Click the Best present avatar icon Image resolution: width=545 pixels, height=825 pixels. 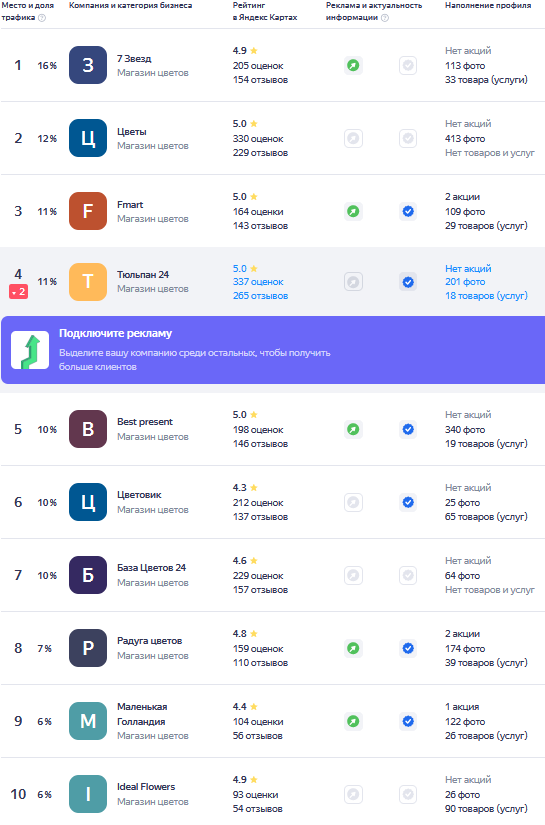88,429
